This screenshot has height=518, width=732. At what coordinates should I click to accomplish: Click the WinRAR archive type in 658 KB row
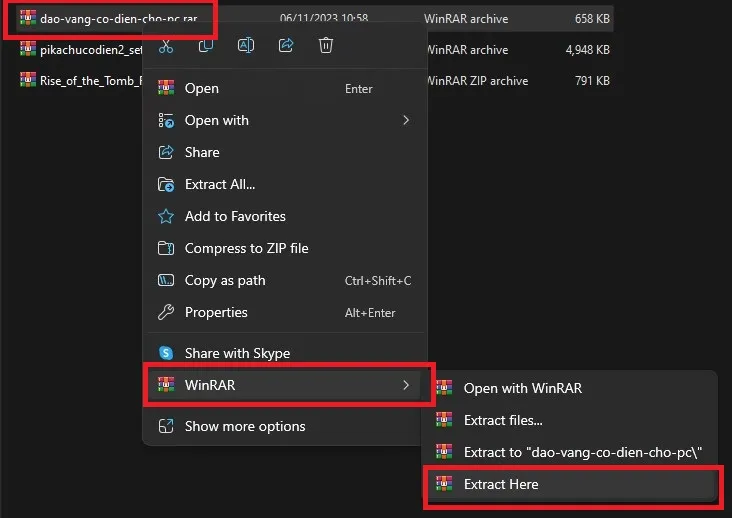466,19
